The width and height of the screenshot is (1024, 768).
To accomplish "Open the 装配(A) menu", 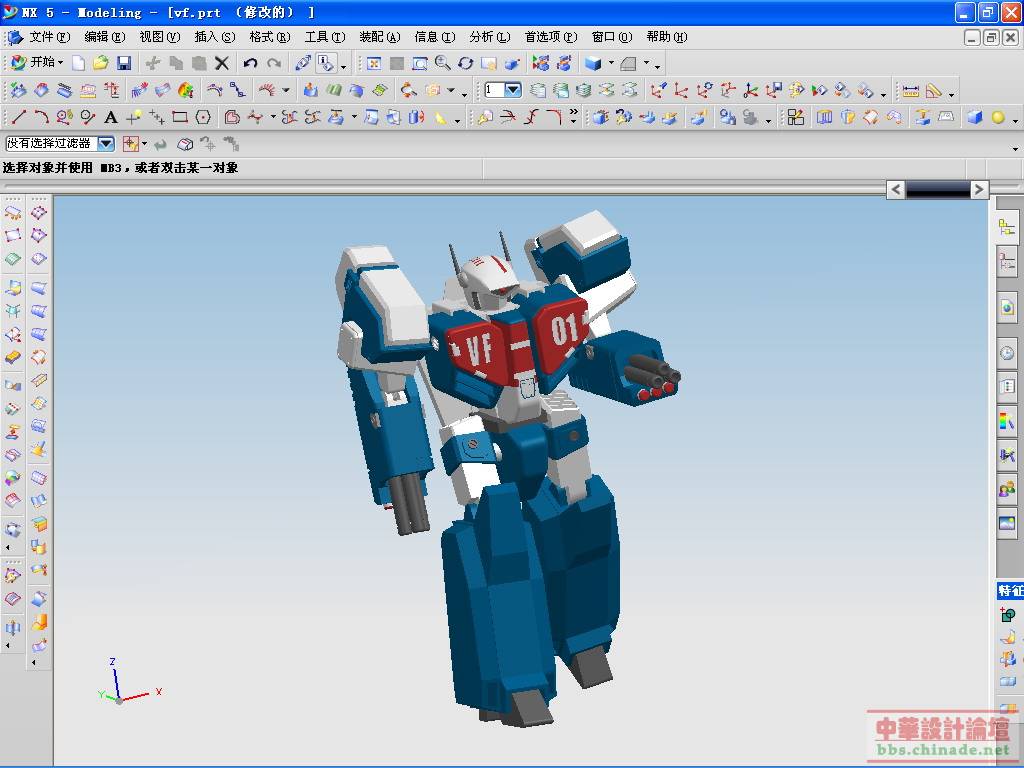I will (x=379, y=37).
